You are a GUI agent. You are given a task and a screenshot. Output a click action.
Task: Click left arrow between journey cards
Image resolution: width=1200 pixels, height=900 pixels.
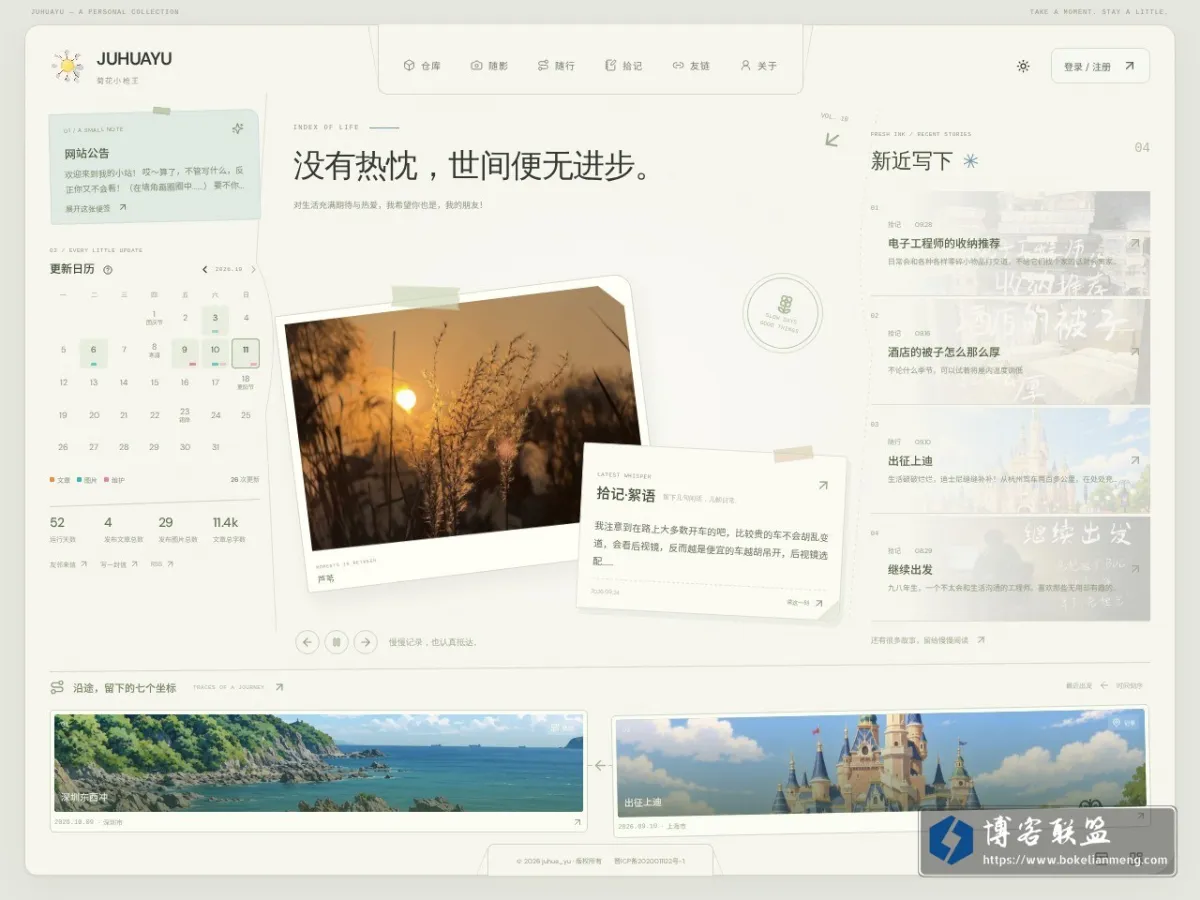pyautogui.click(x=600, y=765)
